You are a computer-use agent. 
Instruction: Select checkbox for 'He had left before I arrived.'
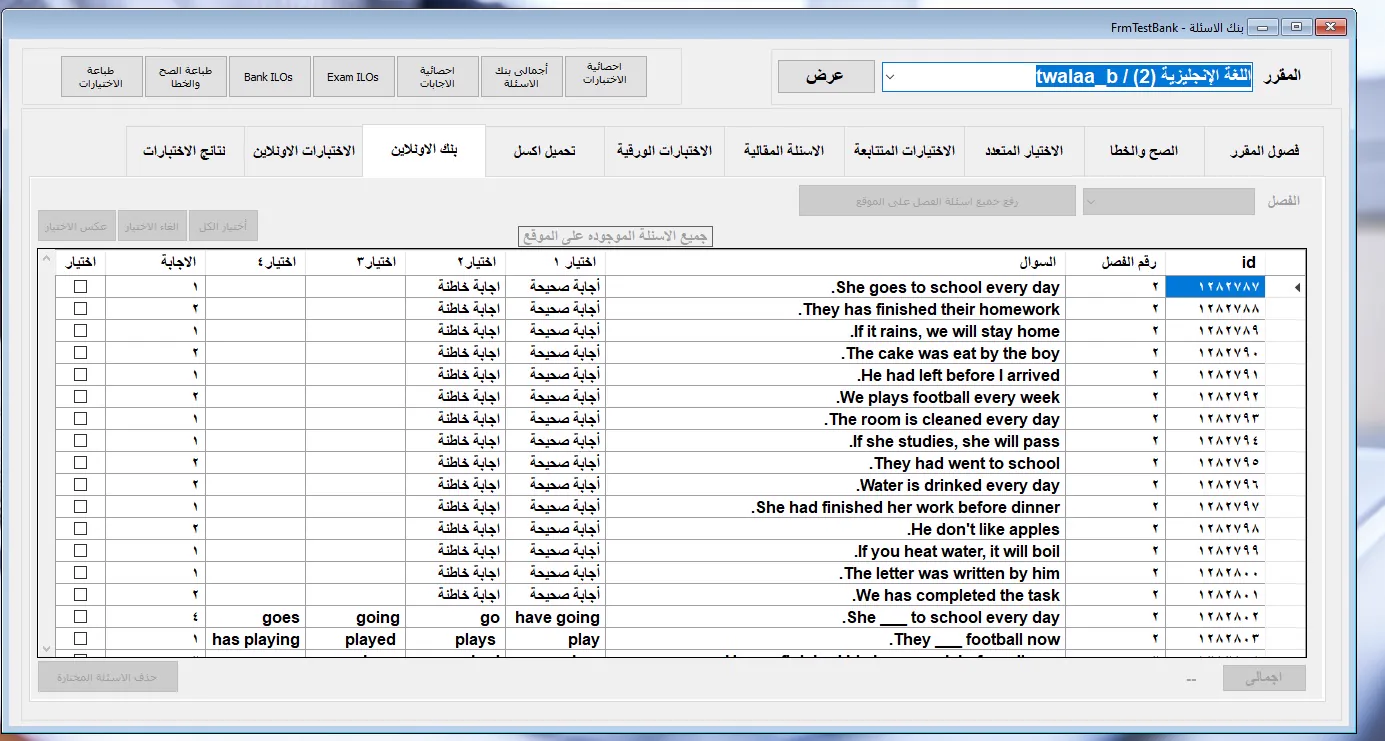coord(81,375)
